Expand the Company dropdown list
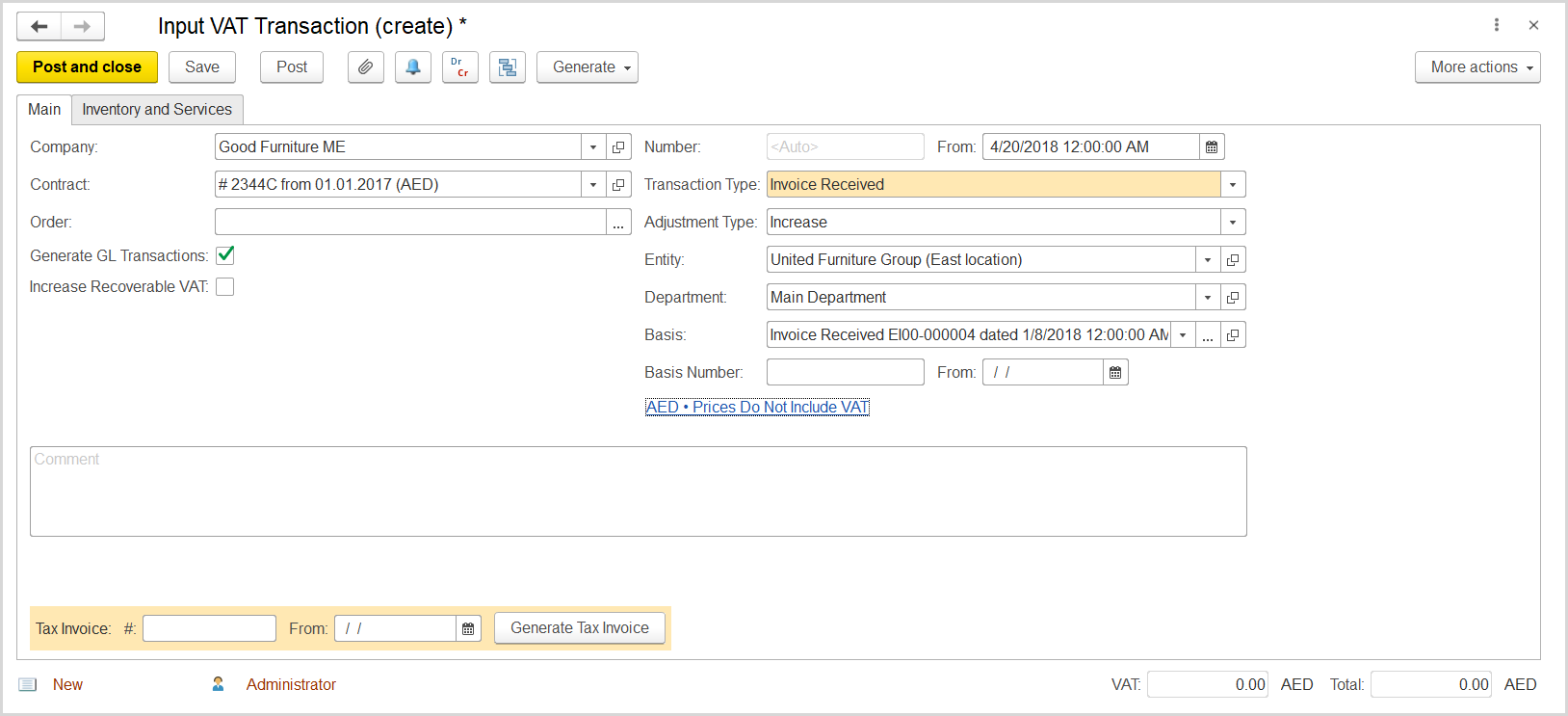Screen dimensions: 1568x716 point(593,147)
